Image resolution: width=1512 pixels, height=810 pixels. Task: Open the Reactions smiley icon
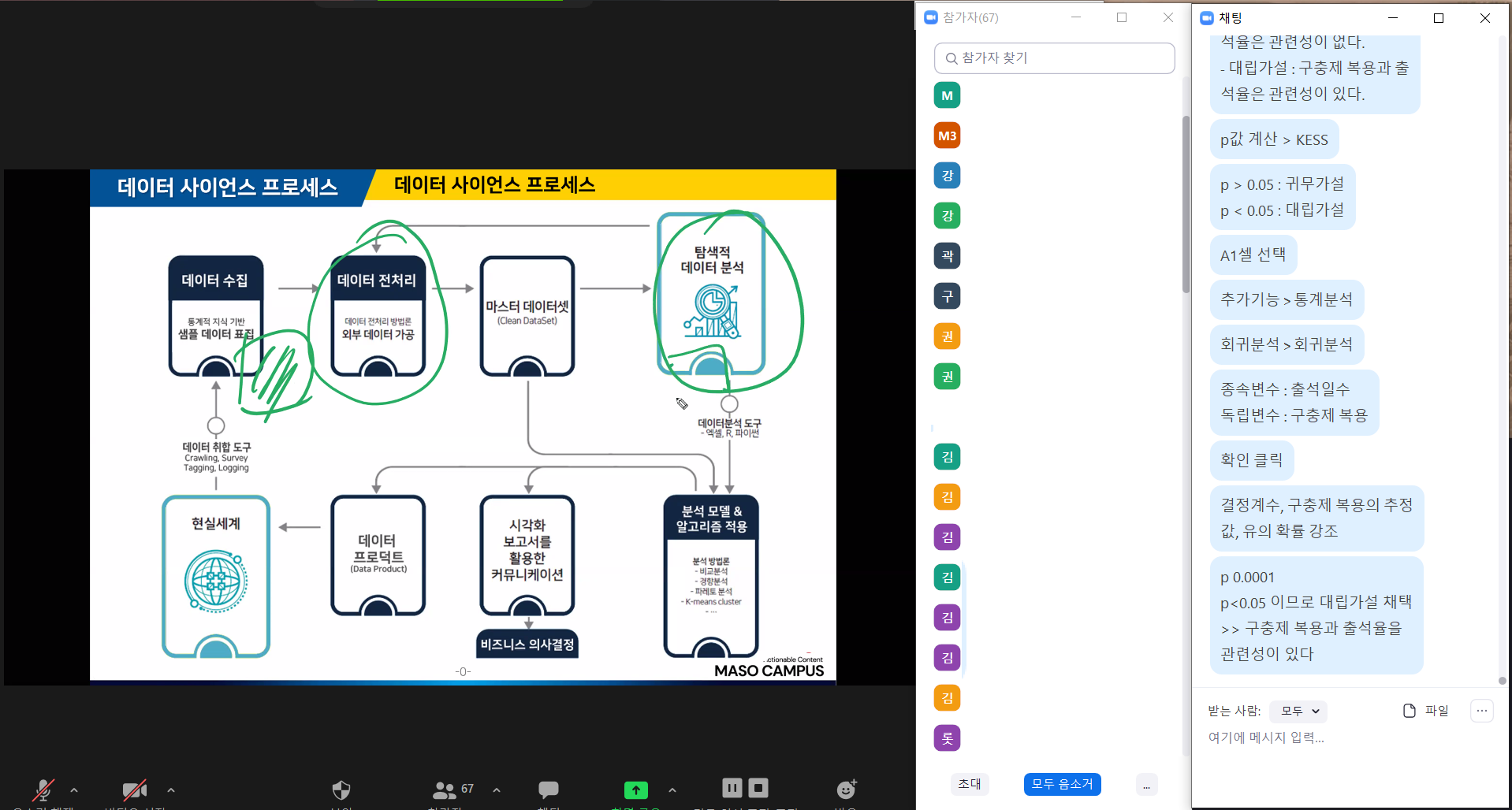pyautogui.click(x=846, y=789)
